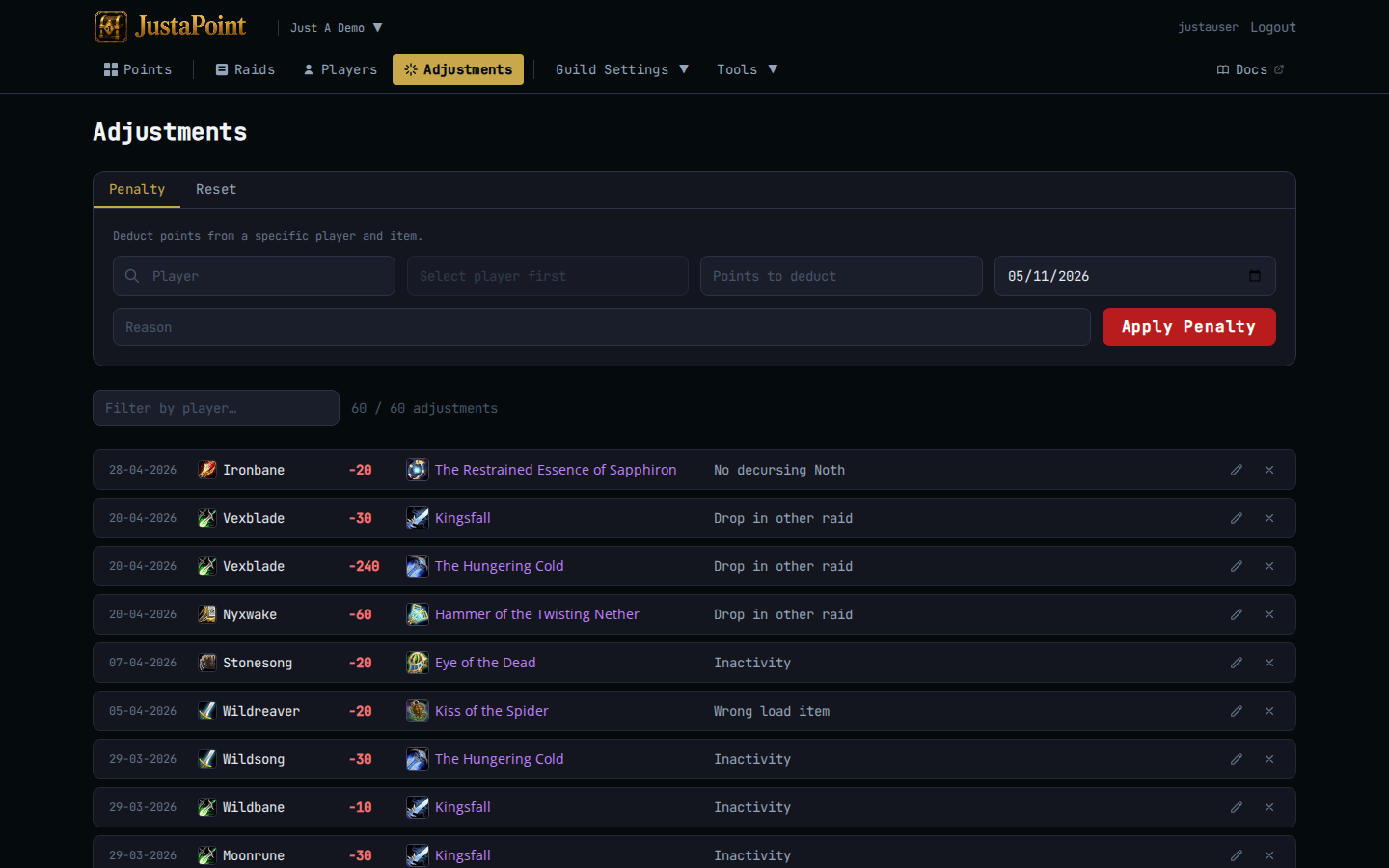Edit the Wildbane adjustment

(x=1237, y=807)
